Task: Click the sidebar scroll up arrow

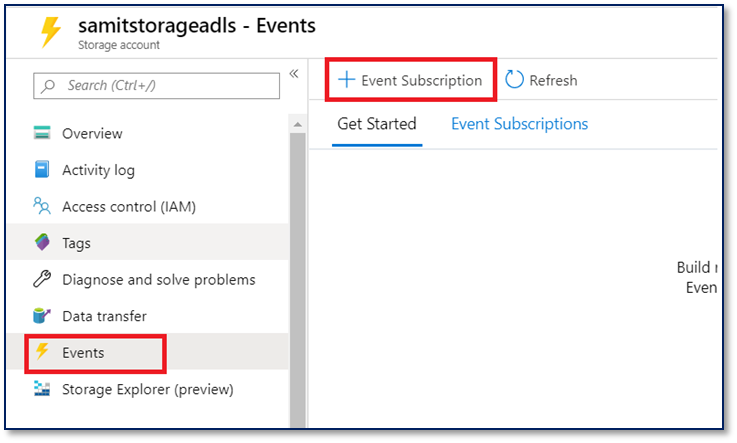Action: 297,123
